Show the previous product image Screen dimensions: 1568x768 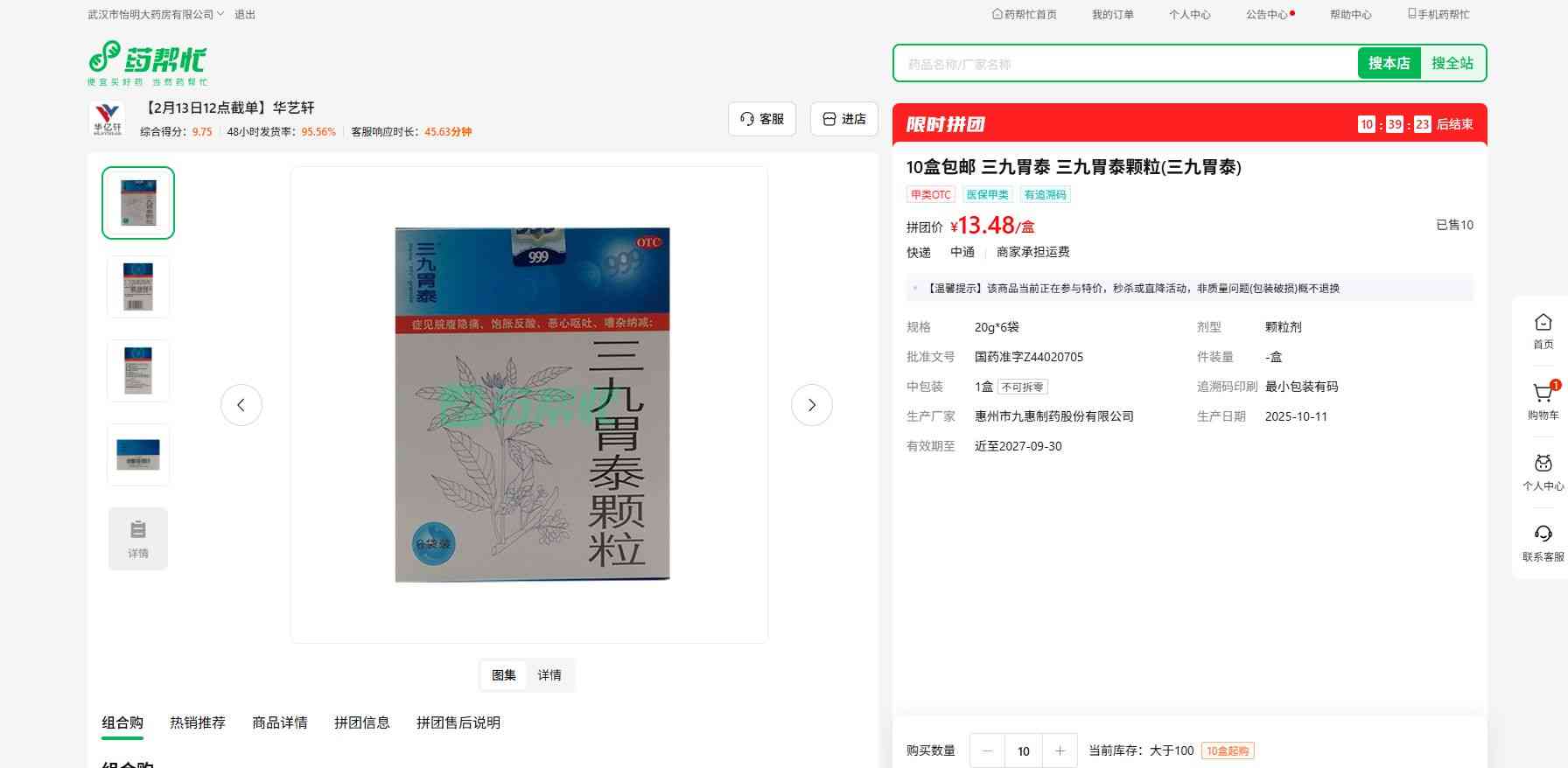pyautogui.click(x=241, y=405)
